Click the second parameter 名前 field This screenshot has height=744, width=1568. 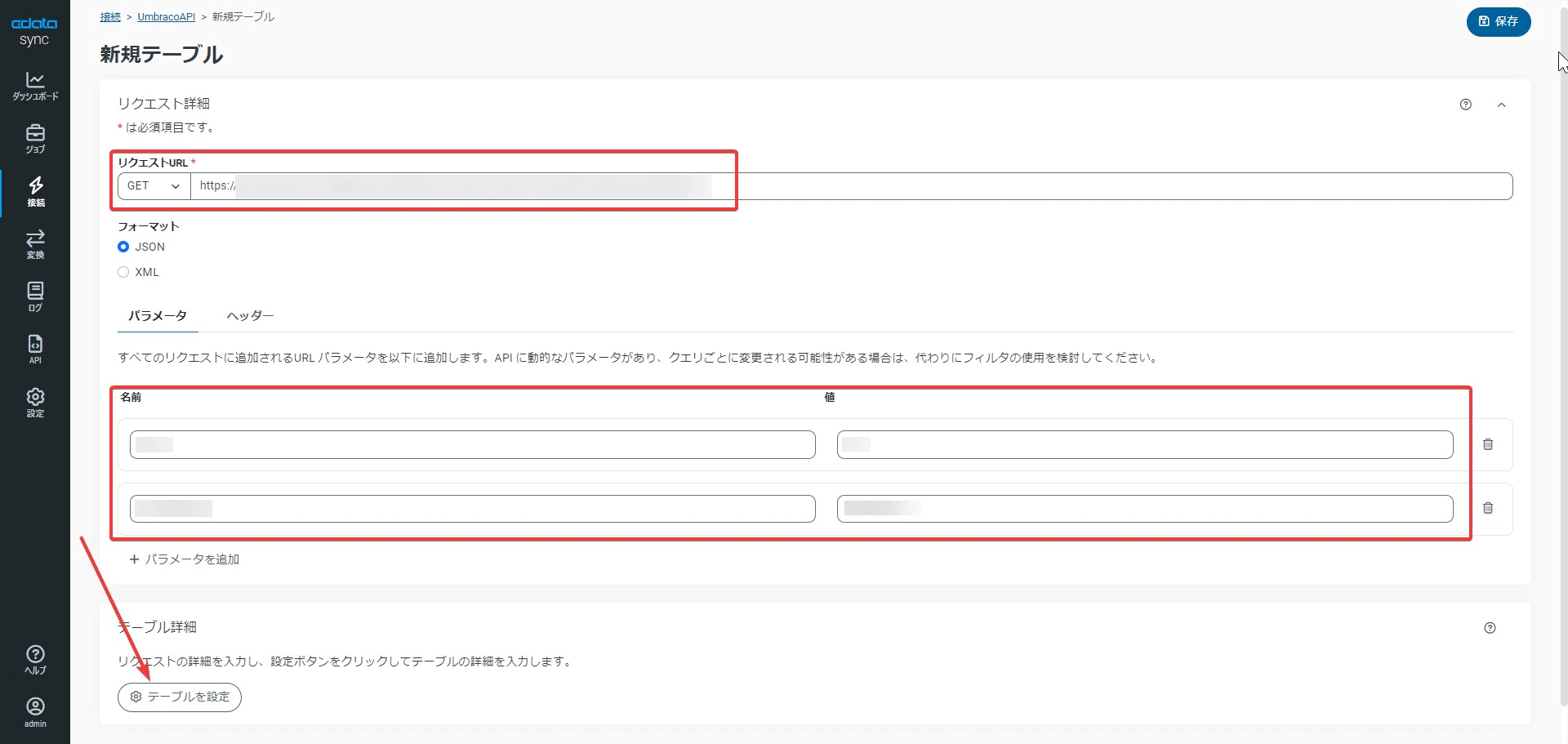pos(473,509)
